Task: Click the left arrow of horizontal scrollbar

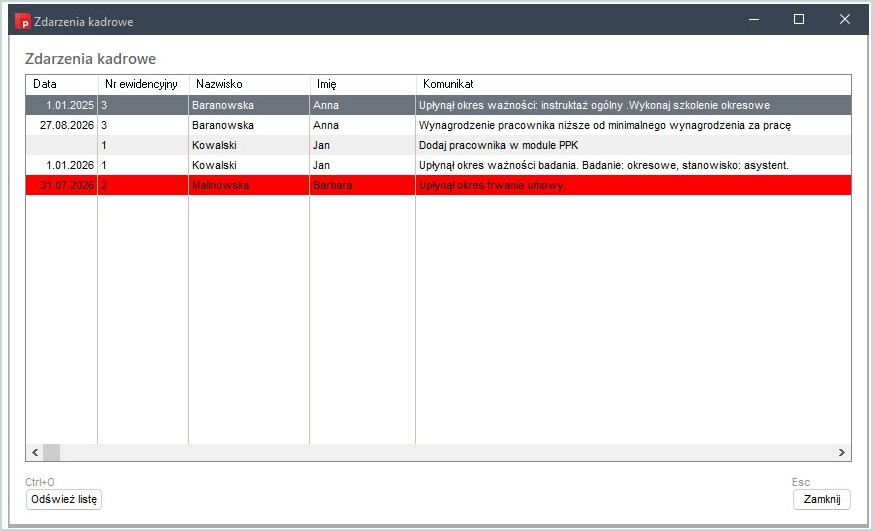Action: click(35, 453)
